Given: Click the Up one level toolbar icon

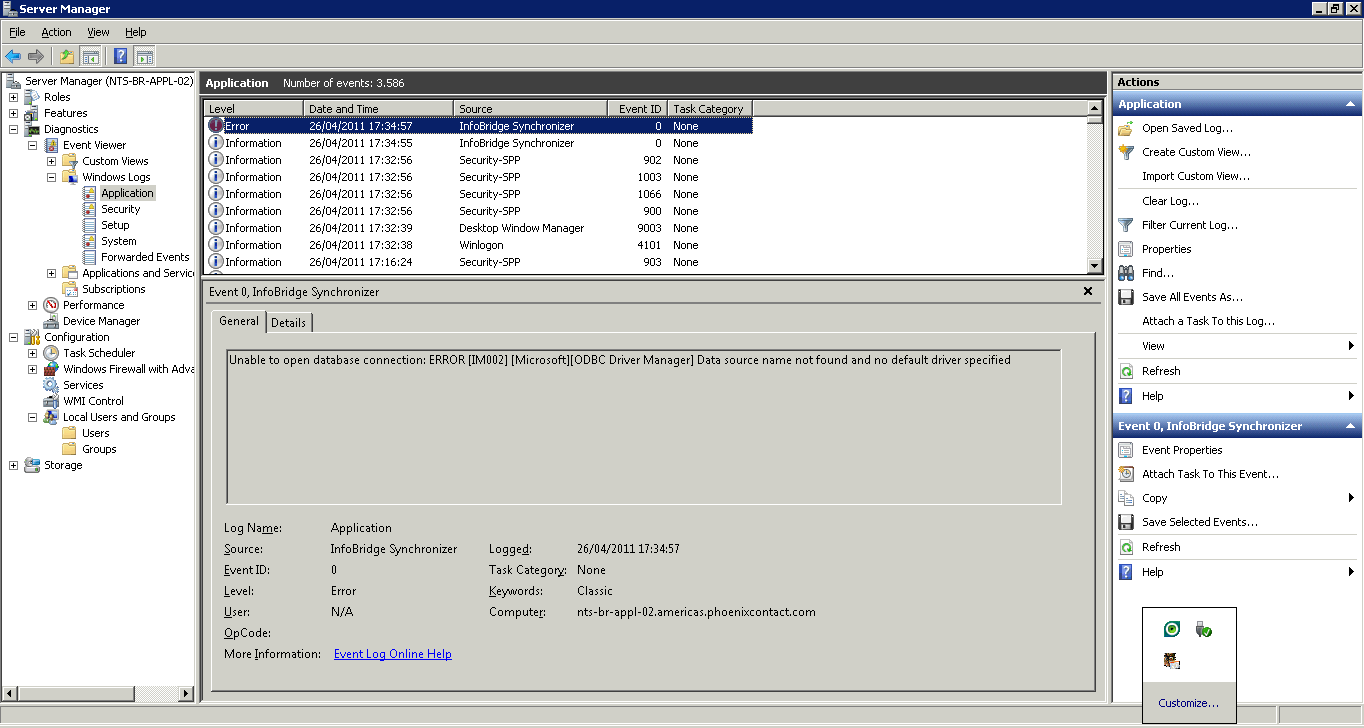Looking at the screenshot, I should tap(67, 56).
